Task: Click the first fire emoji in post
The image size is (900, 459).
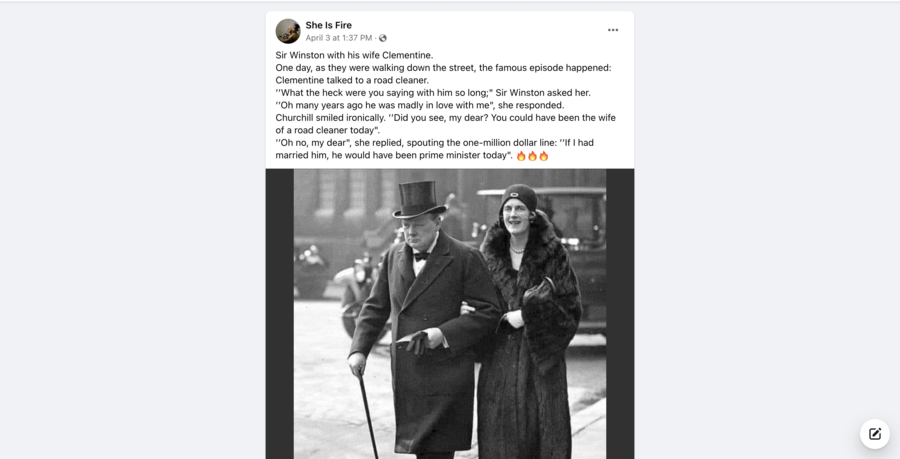Action: pos(521,155)
